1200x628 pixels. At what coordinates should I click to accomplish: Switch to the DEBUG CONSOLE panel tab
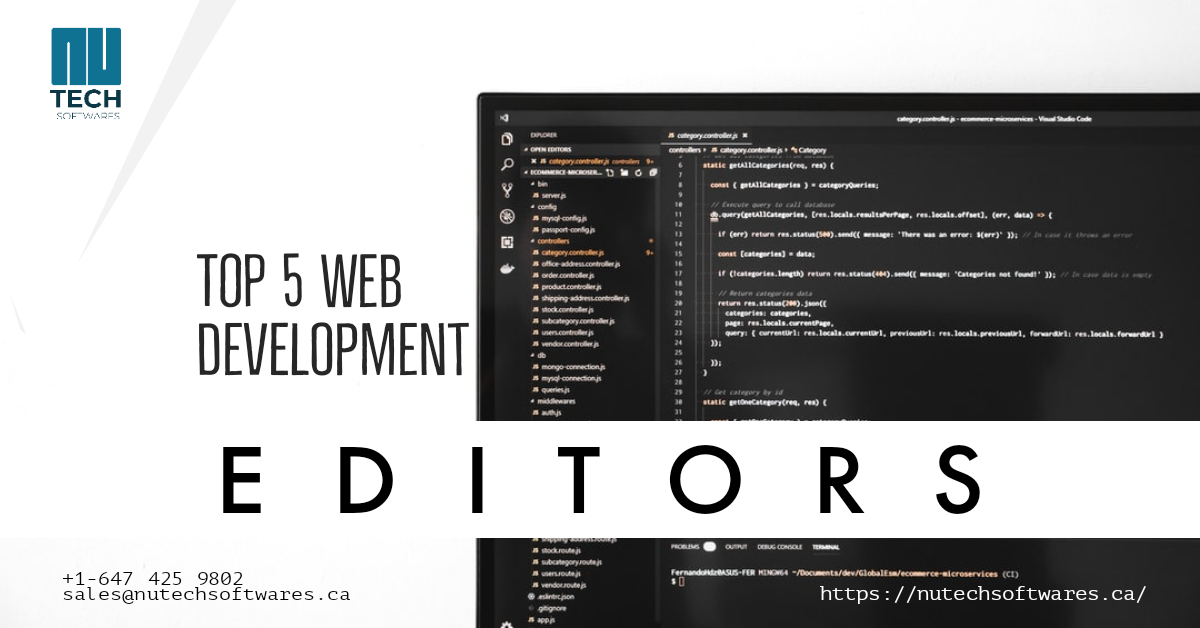coord(780,547)
